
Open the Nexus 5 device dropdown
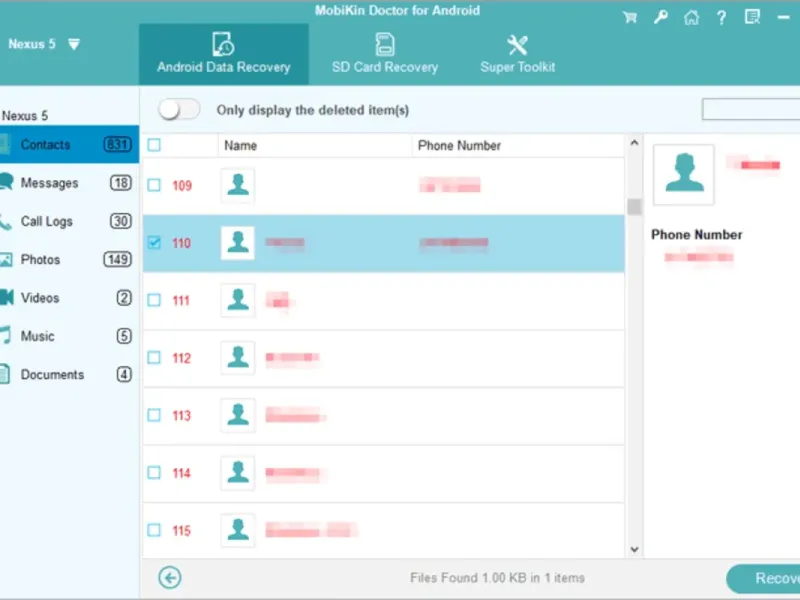[74, 44]
